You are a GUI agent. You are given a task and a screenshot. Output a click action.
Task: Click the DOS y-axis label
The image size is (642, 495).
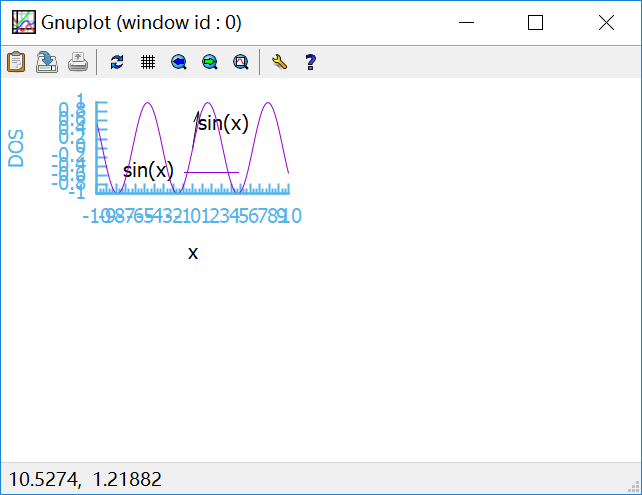coord(16,148)
